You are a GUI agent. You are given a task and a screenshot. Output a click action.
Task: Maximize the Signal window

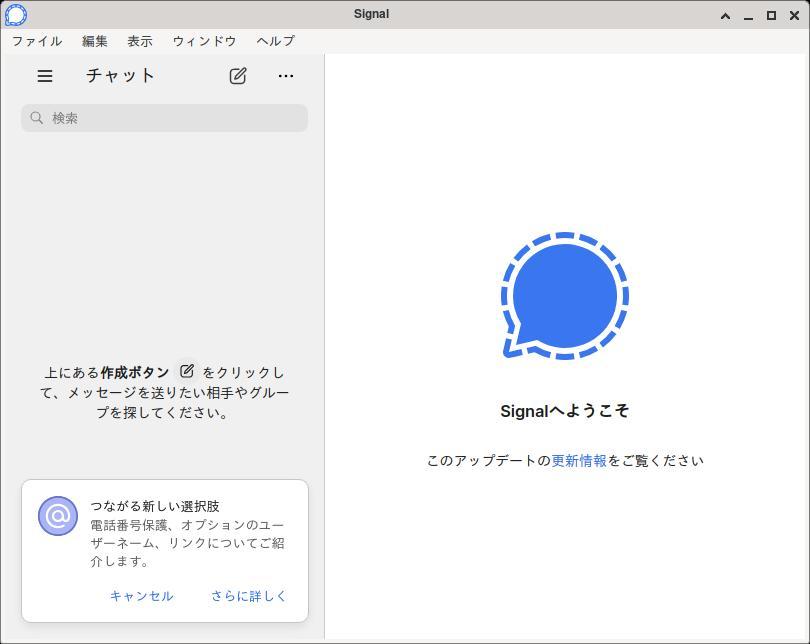[771, 16]
